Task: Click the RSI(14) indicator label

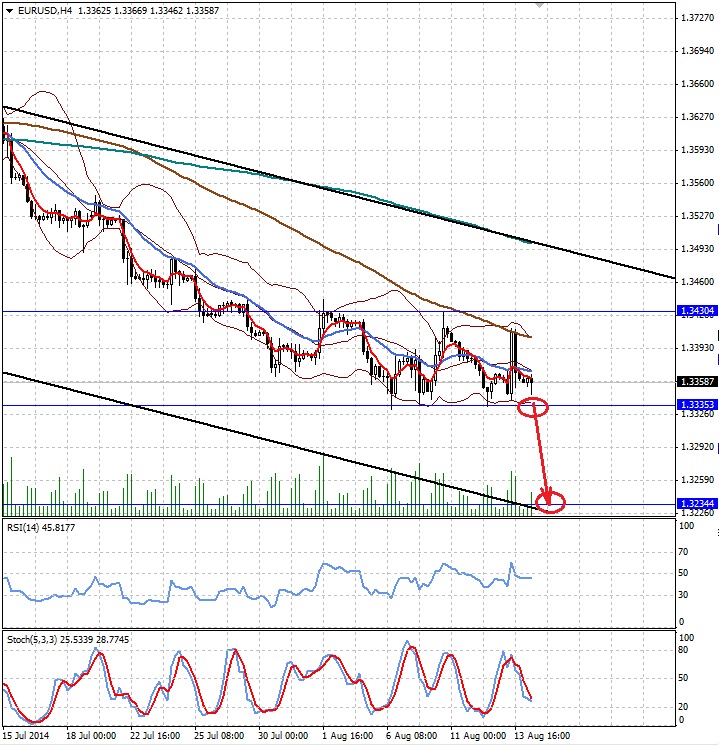Action: point(41,528)
